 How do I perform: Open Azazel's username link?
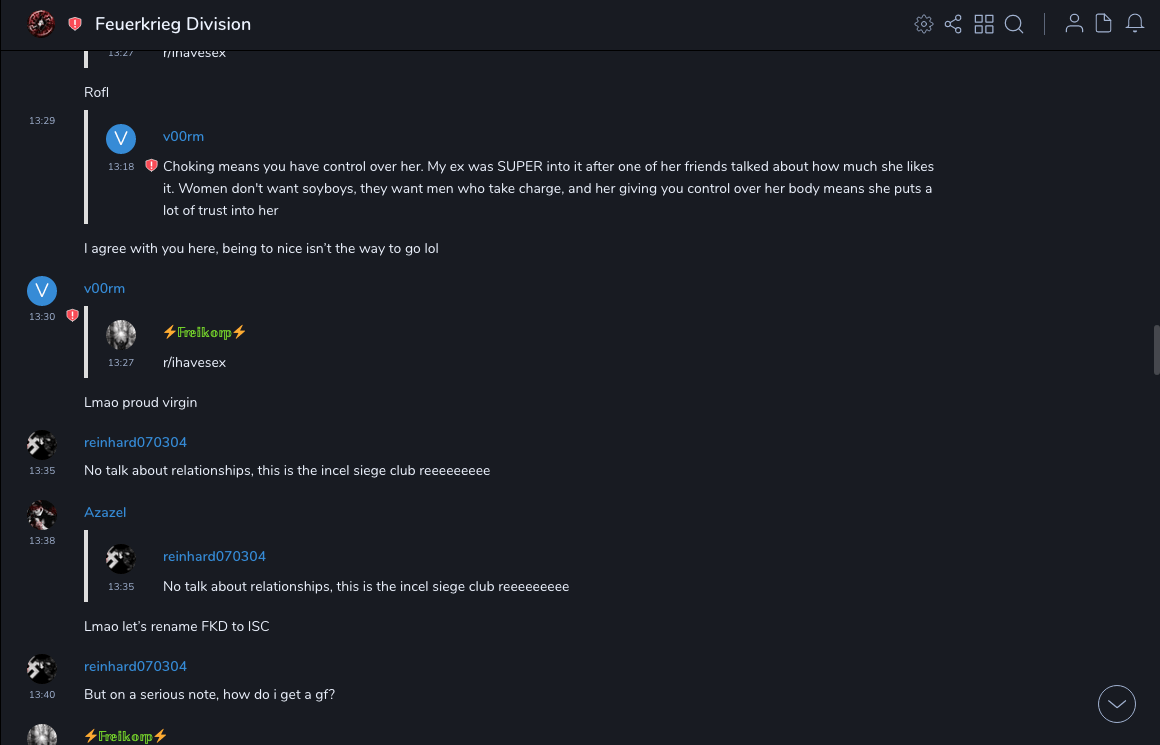[105, 512]
